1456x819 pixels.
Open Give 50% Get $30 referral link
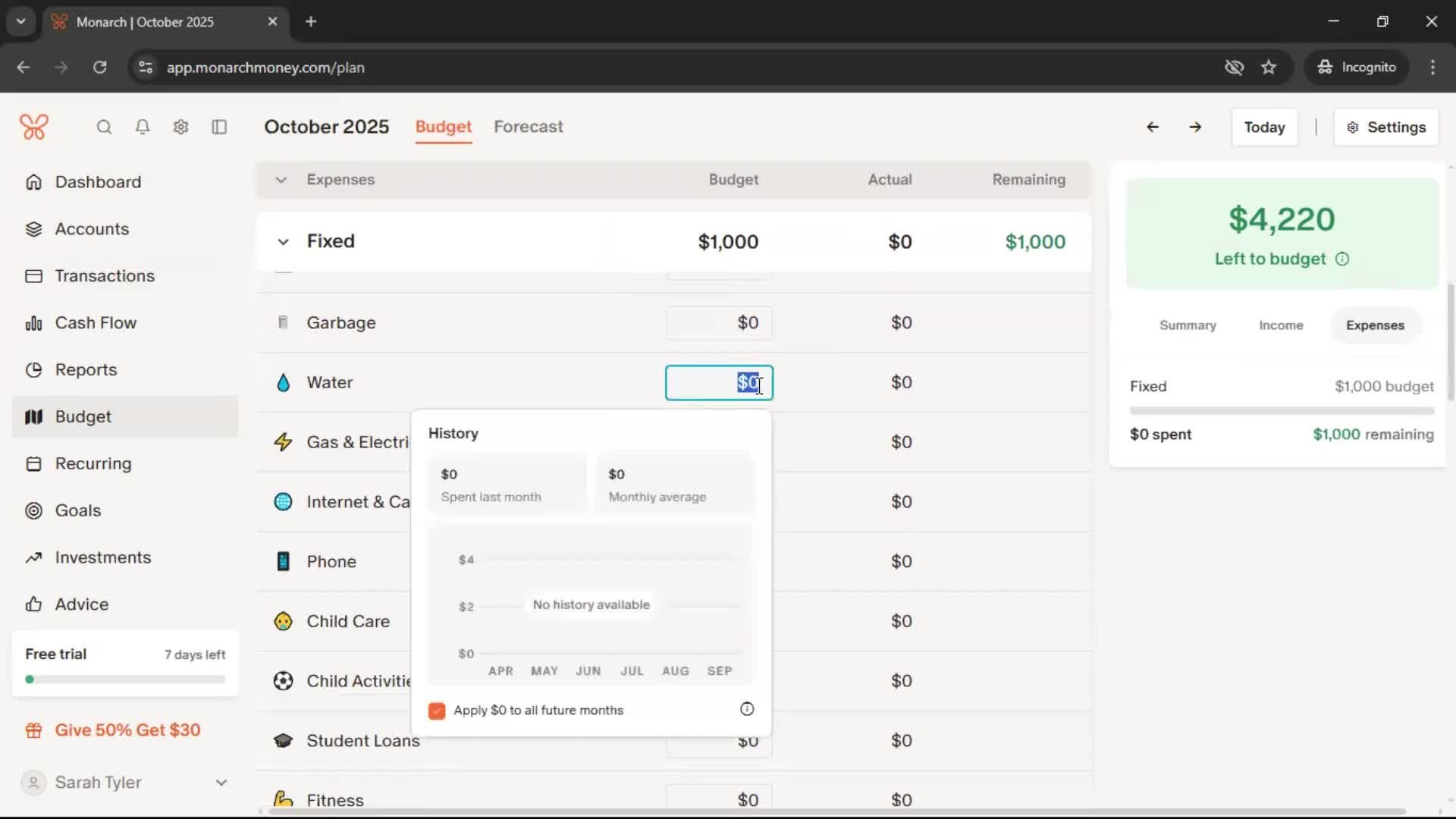(x=127, y=730)
